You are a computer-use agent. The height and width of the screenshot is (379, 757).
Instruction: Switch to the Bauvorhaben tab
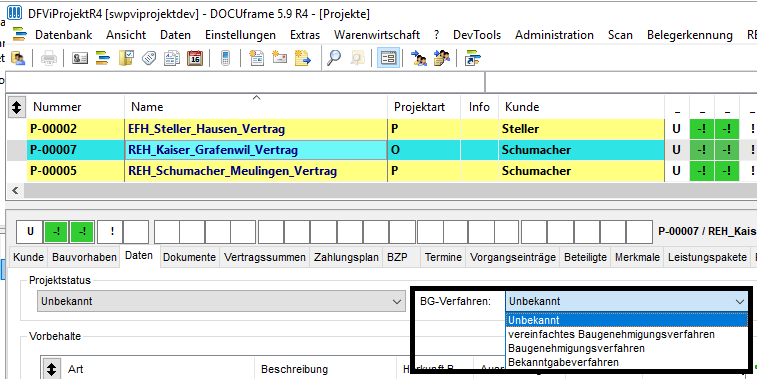[x=84, y=257]
